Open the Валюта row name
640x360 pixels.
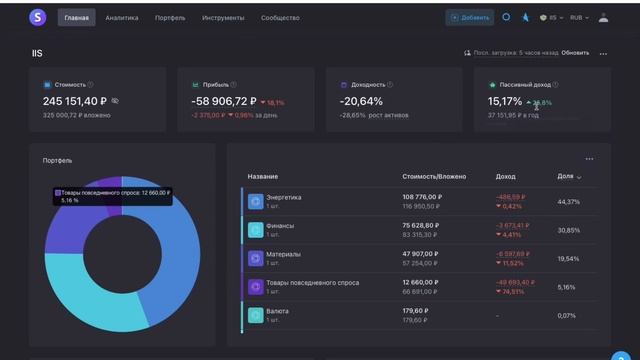(x=277, y=311)
